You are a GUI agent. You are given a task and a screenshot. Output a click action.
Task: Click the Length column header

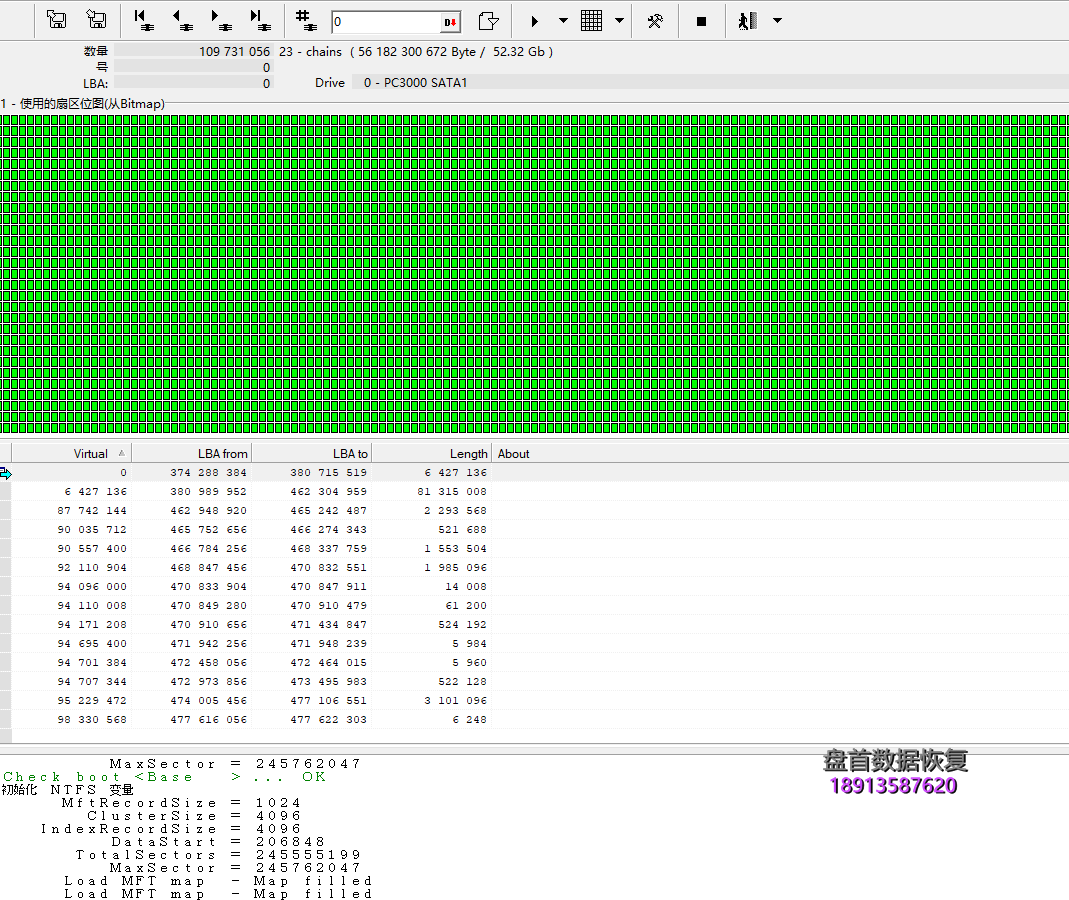[x=468, y=454]
